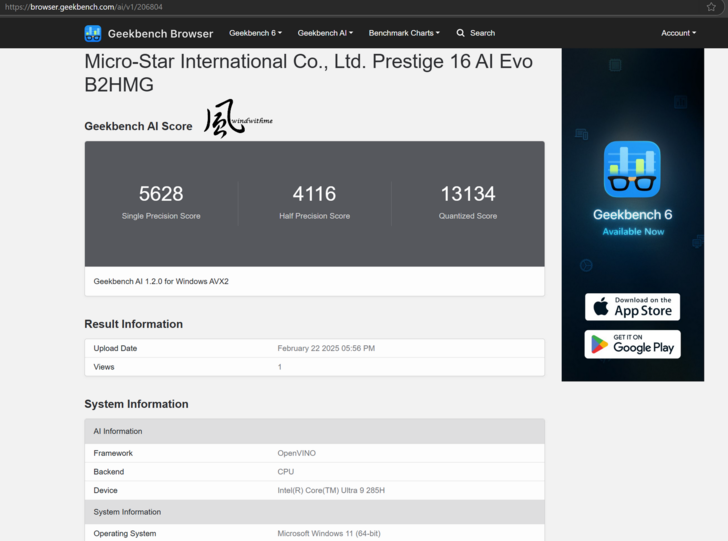
Task: Click the Geekbench 6 app icon in the ad
Action: 632,169
